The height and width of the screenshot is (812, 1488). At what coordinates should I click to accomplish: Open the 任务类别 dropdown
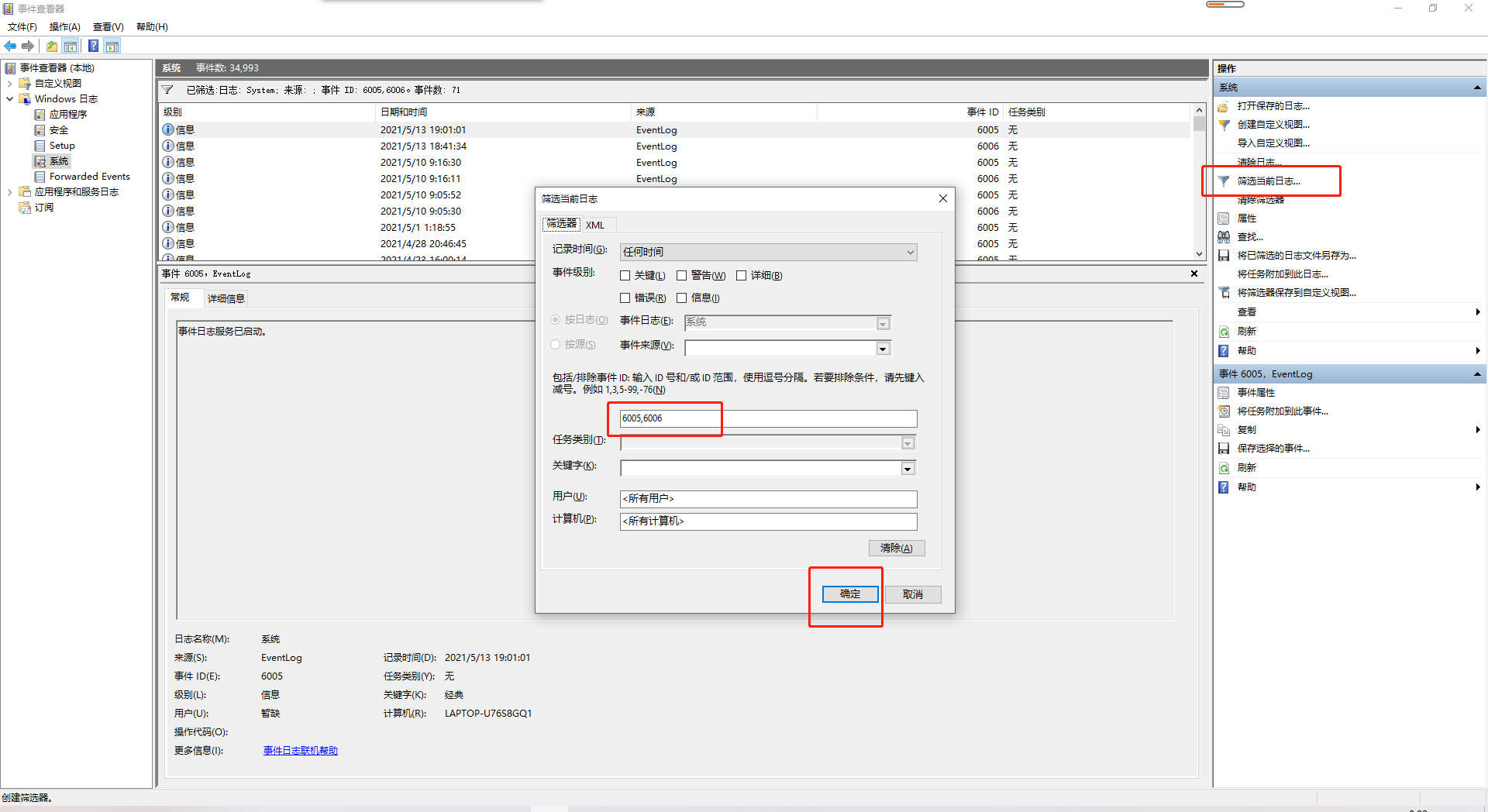908,443
